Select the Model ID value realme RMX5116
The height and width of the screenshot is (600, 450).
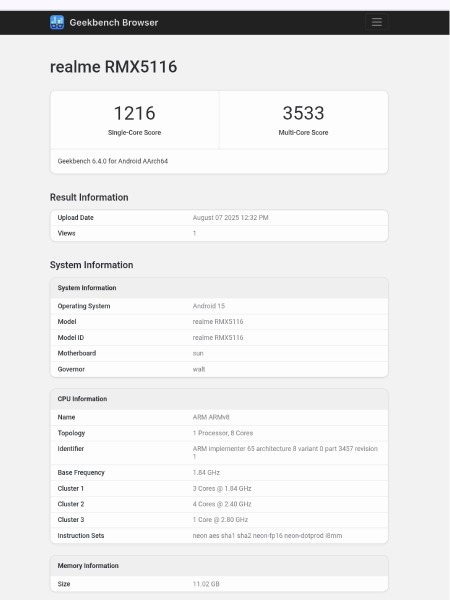point(218,338)
